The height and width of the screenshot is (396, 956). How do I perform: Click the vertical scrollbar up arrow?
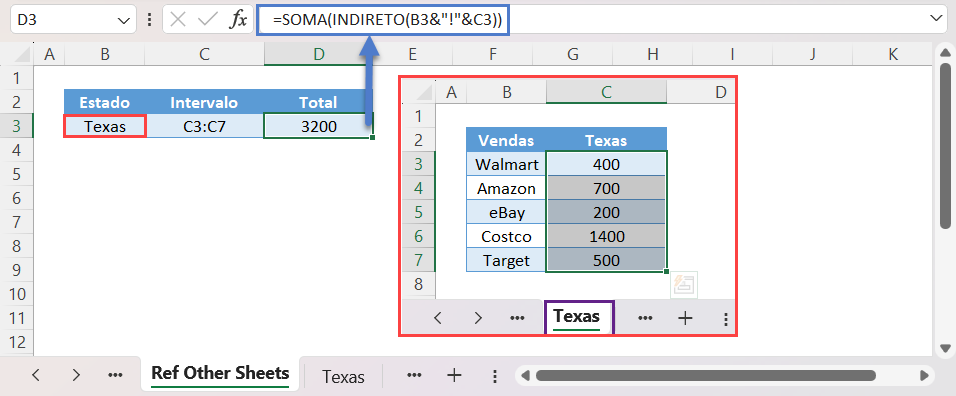click(x=945, y=53)
